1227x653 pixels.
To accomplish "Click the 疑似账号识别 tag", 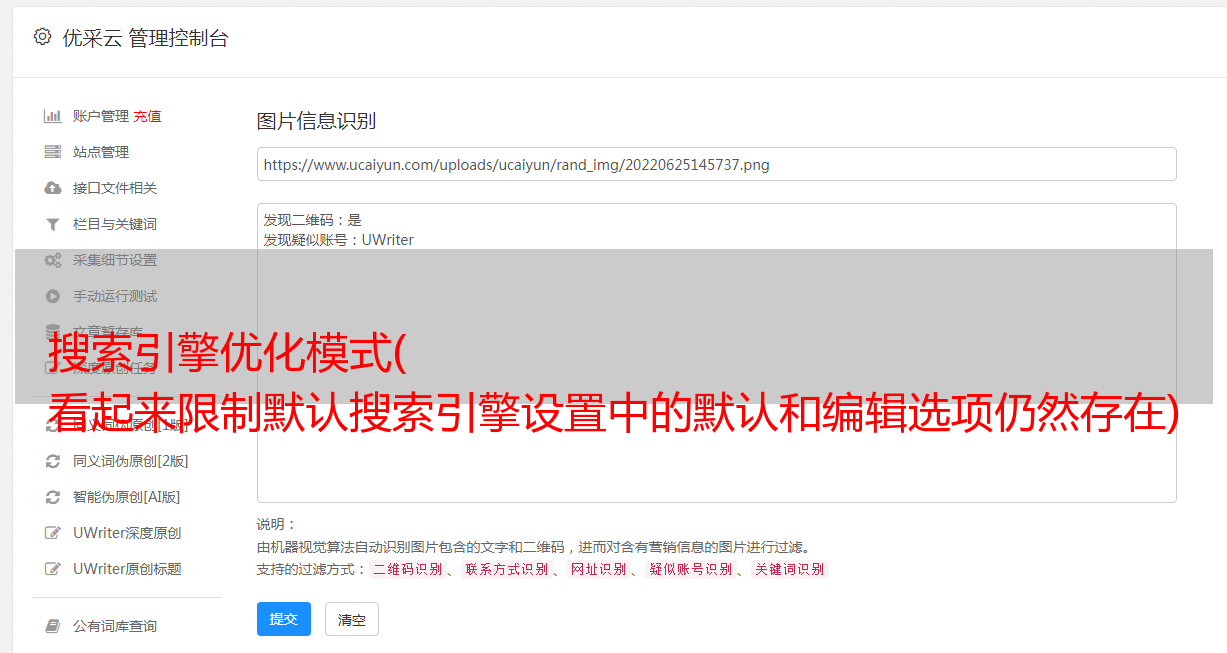I will [x=691, y=569].
